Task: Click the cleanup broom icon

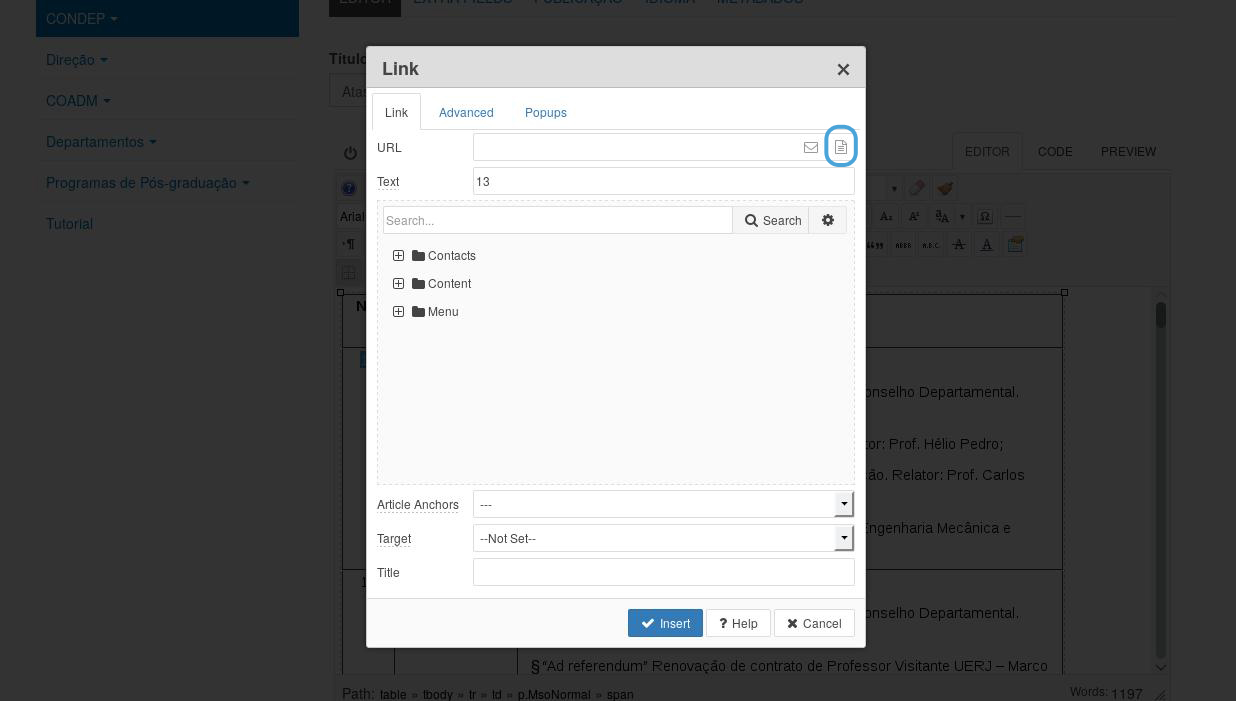Action: (945, 188)
